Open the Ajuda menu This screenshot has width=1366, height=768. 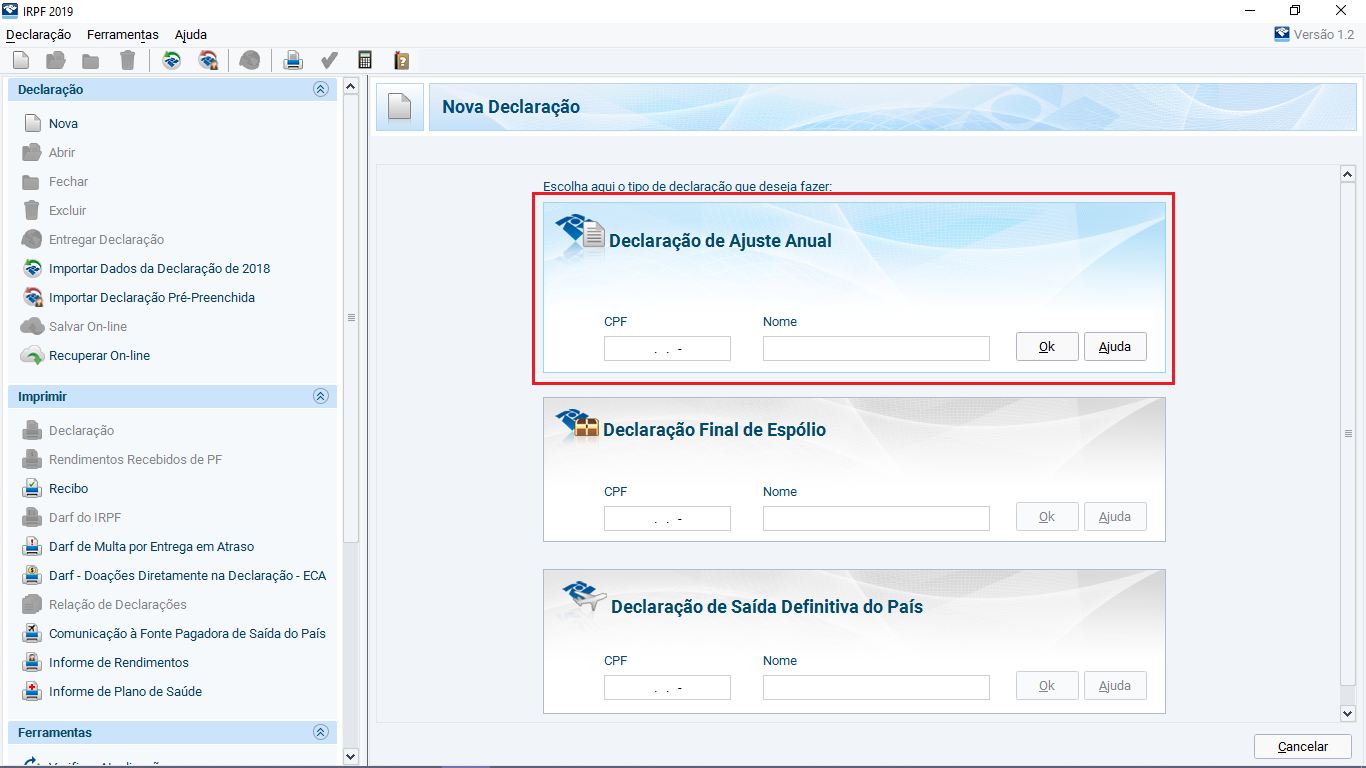[190, 34]
